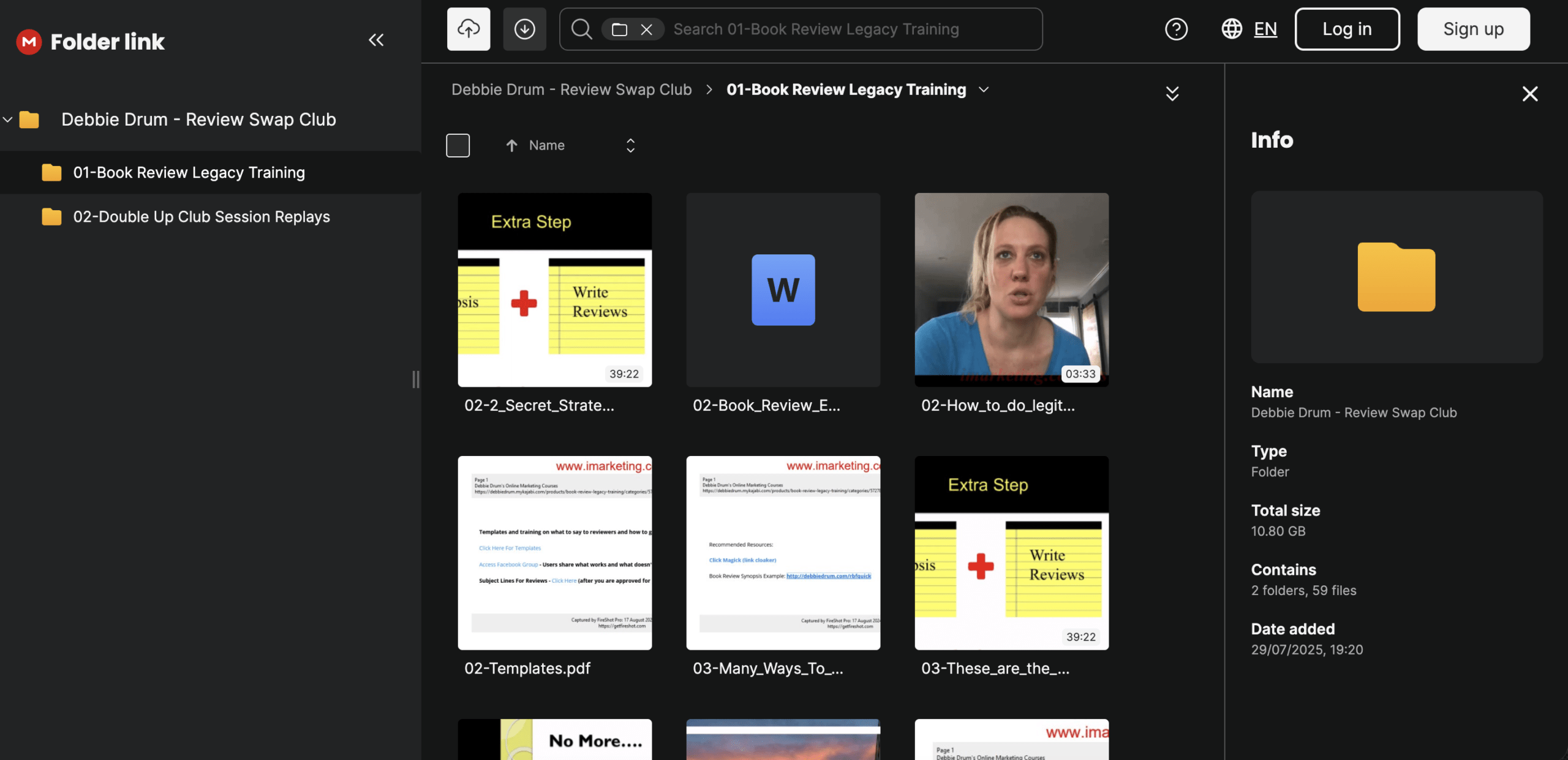Toggle Name sort direction arrow
Screen dimensions: 1568x760
tap(511, 145)
